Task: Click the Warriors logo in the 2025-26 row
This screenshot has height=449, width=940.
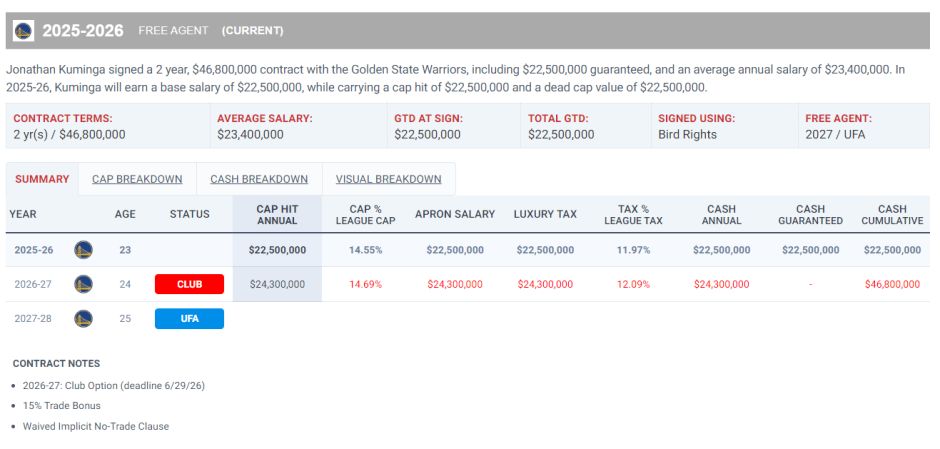Action: 83,250
